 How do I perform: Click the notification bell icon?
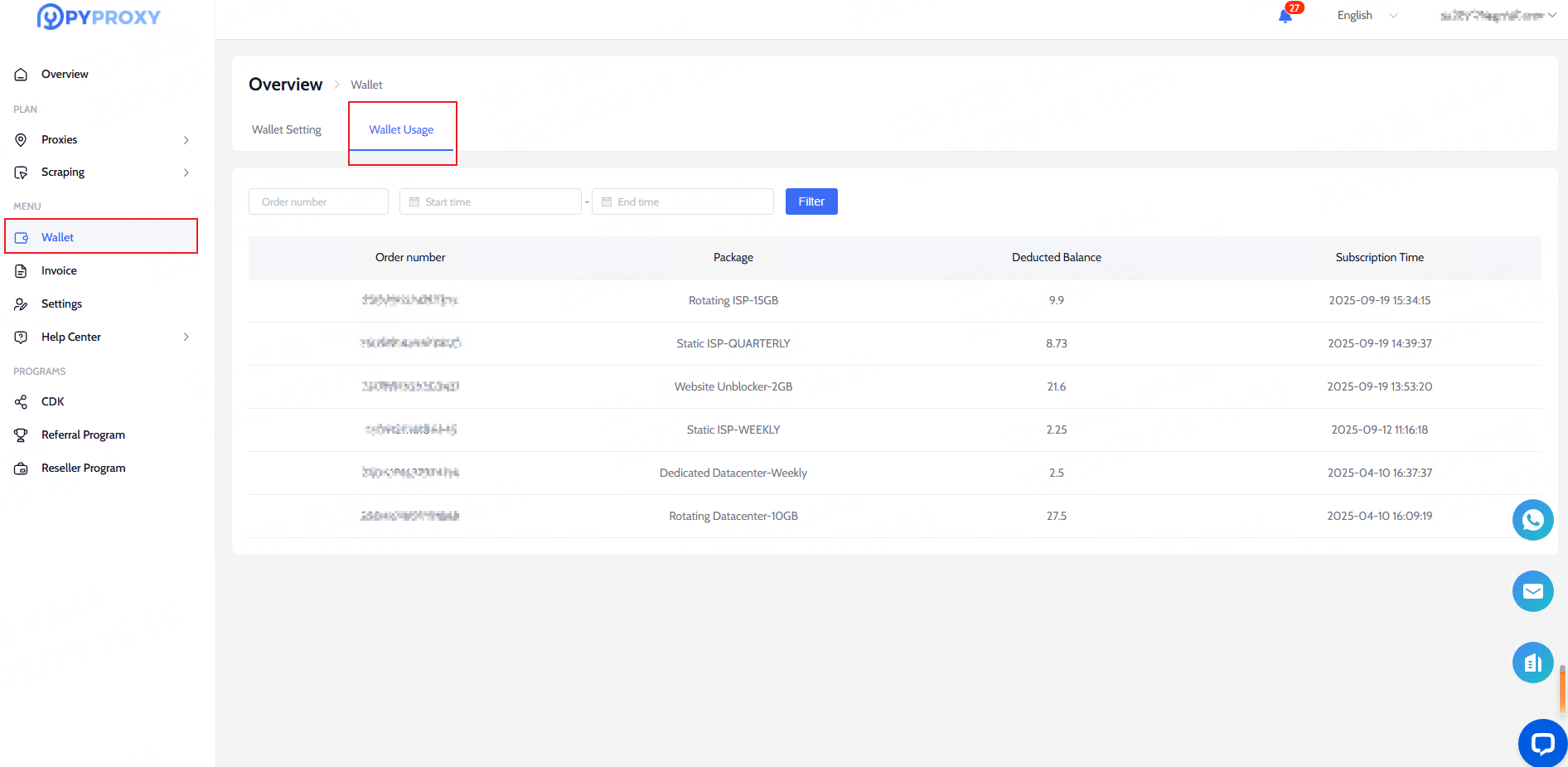[x=1285, y=16]
